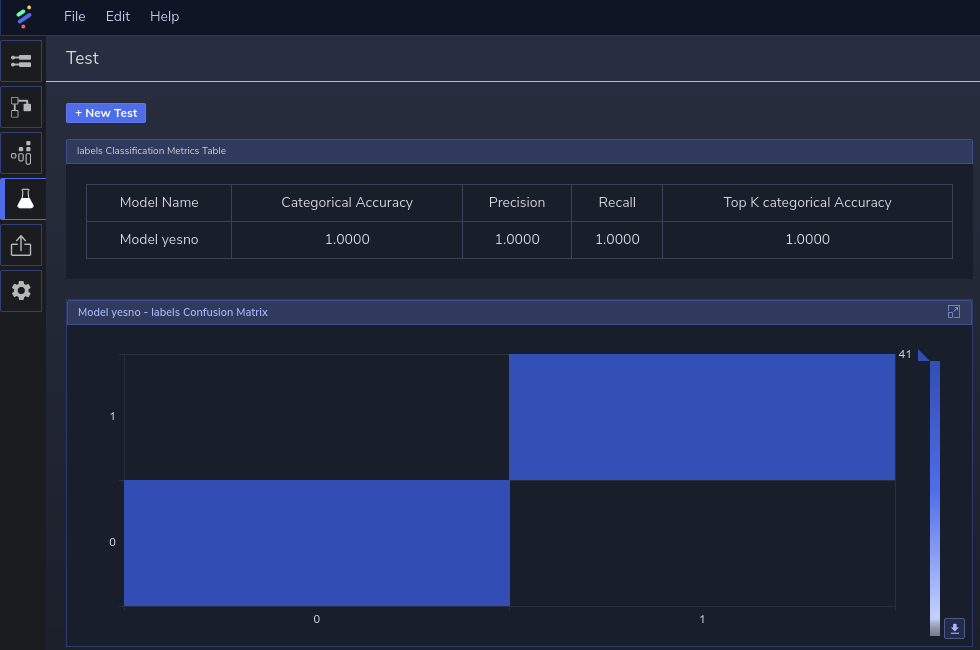The width and height of the screenshot is (980, 650).
Task: Click the + New Test button
Action: (106, 113)
